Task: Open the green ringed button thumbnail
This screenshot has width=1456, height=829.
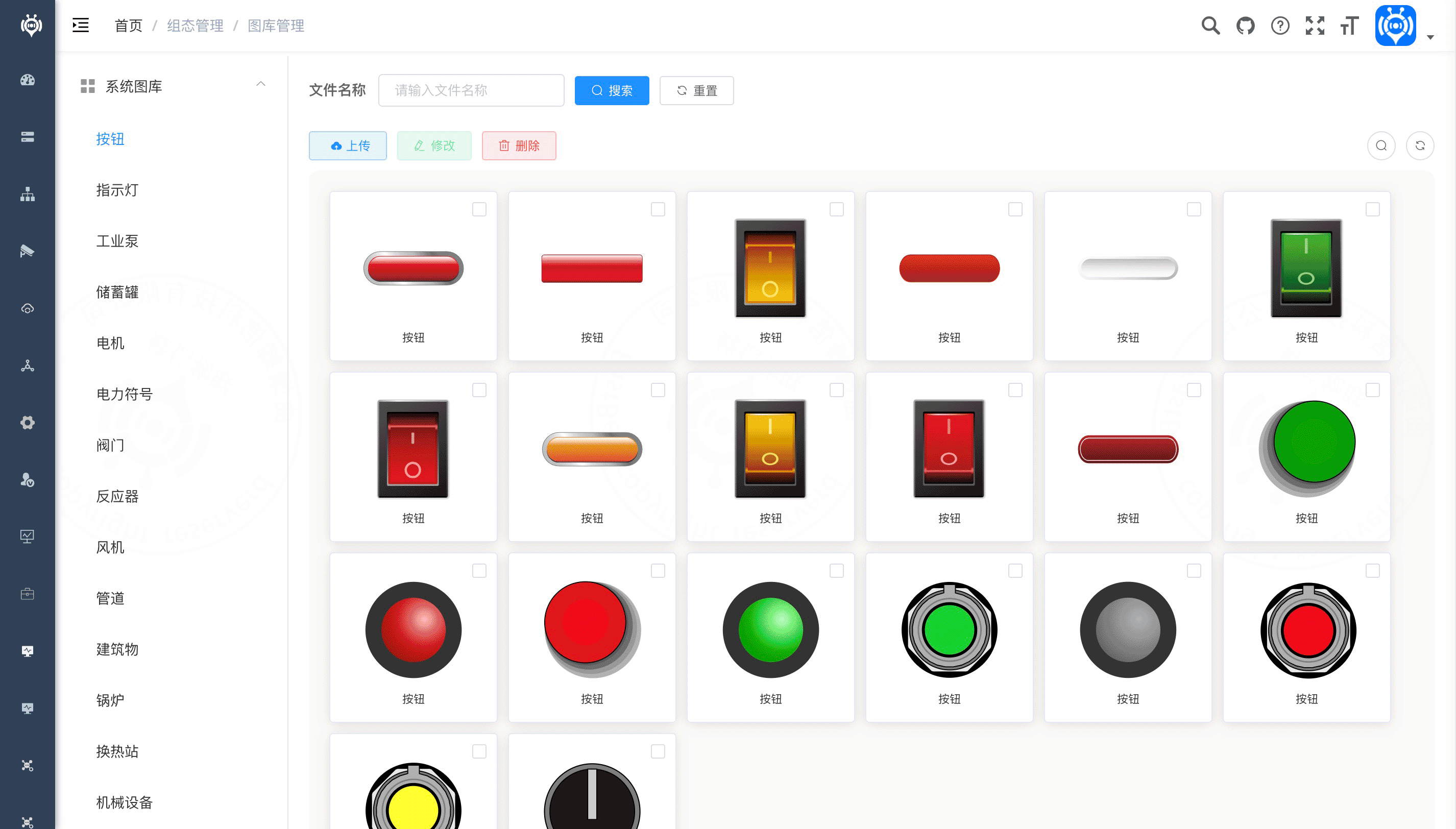Action: coord(949,630)
